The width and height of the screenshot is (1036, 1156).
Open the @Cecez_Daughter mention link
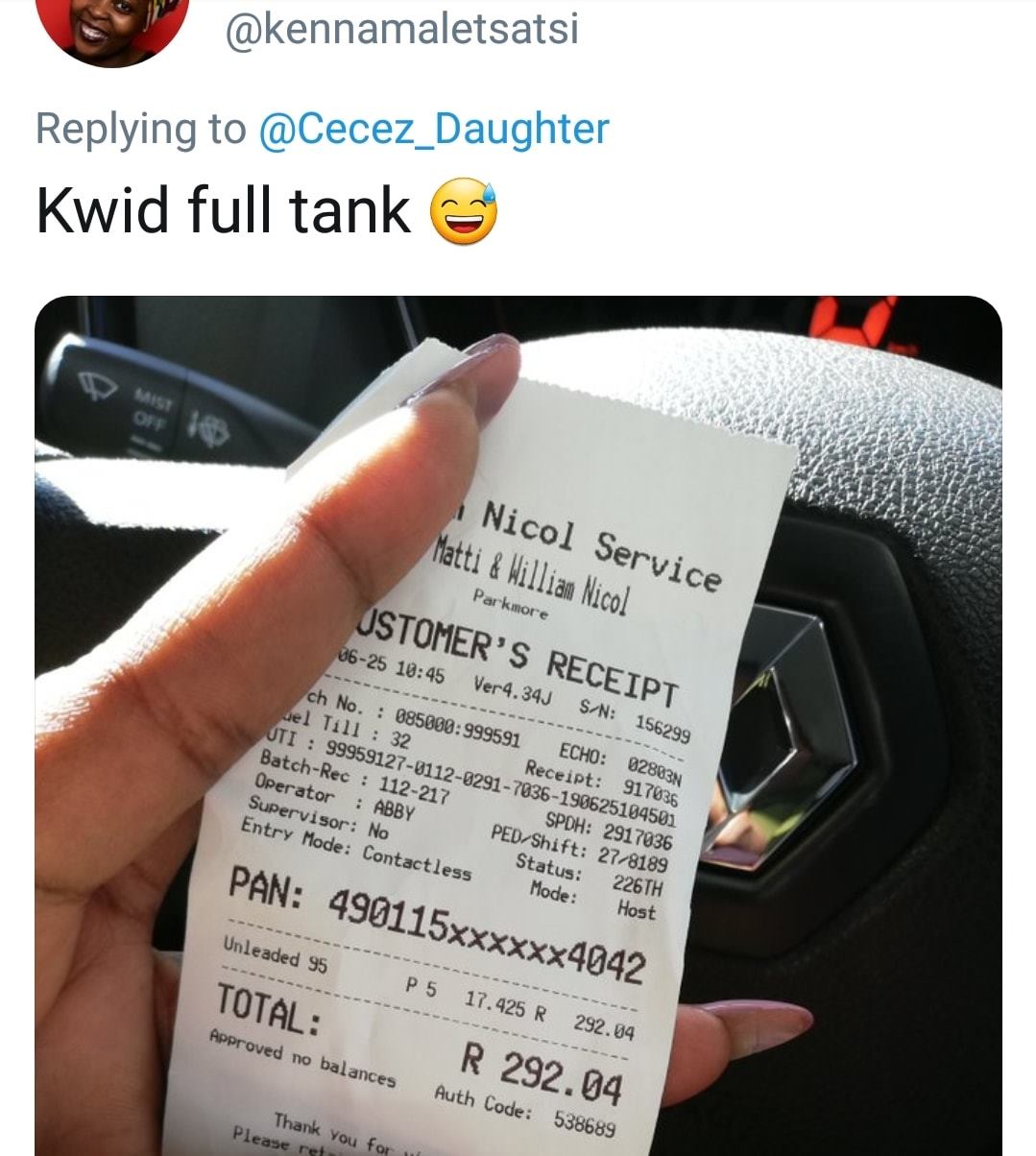coord(435,128)
